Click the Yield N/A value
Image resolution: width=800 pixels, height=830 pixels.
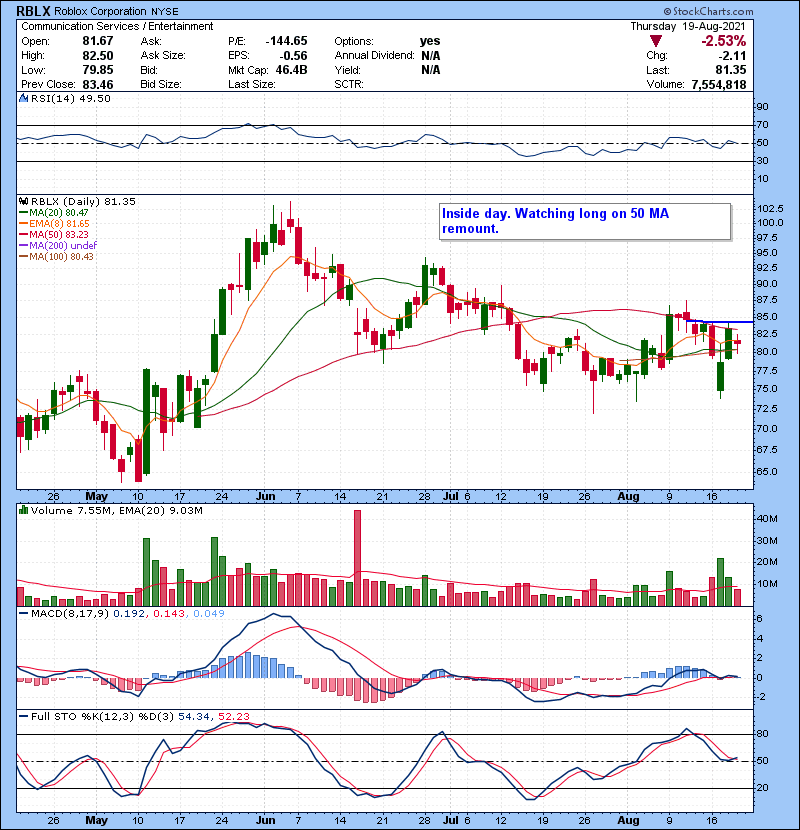click(x=430, y=70)
